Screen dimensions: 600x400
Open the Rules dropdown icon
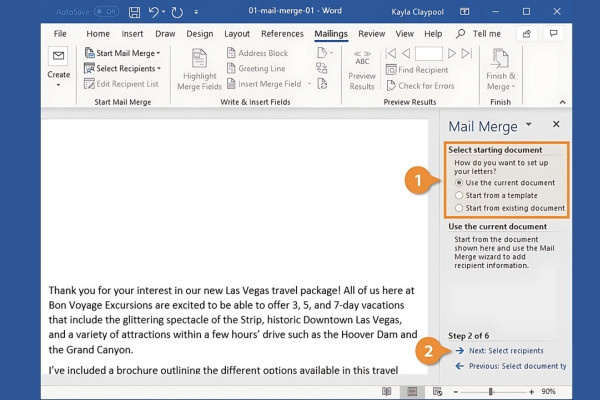324,52
